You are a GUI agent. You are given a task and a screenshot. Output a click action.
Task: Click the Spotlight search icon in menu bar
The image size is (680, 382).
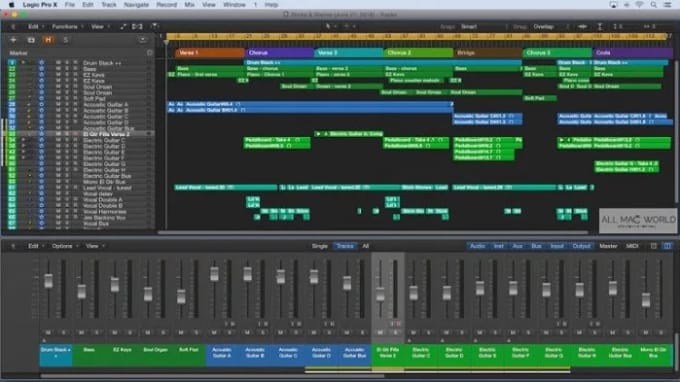pos(654,5)
